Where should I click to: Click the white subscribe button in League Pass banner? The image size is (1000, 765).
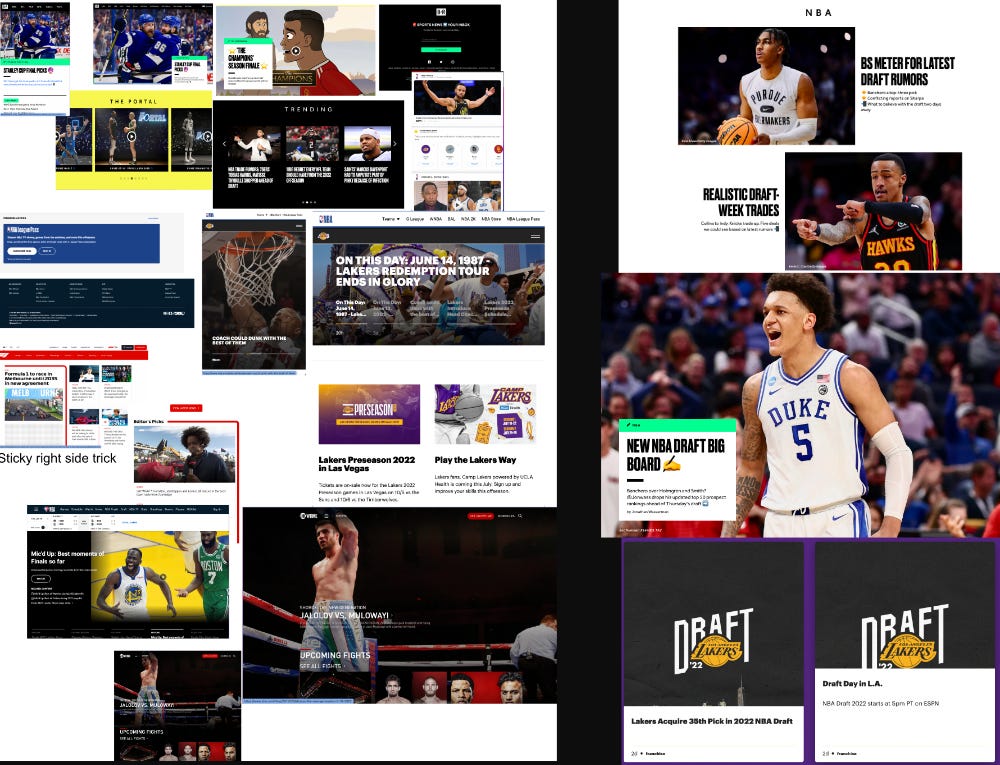[22, 251]
